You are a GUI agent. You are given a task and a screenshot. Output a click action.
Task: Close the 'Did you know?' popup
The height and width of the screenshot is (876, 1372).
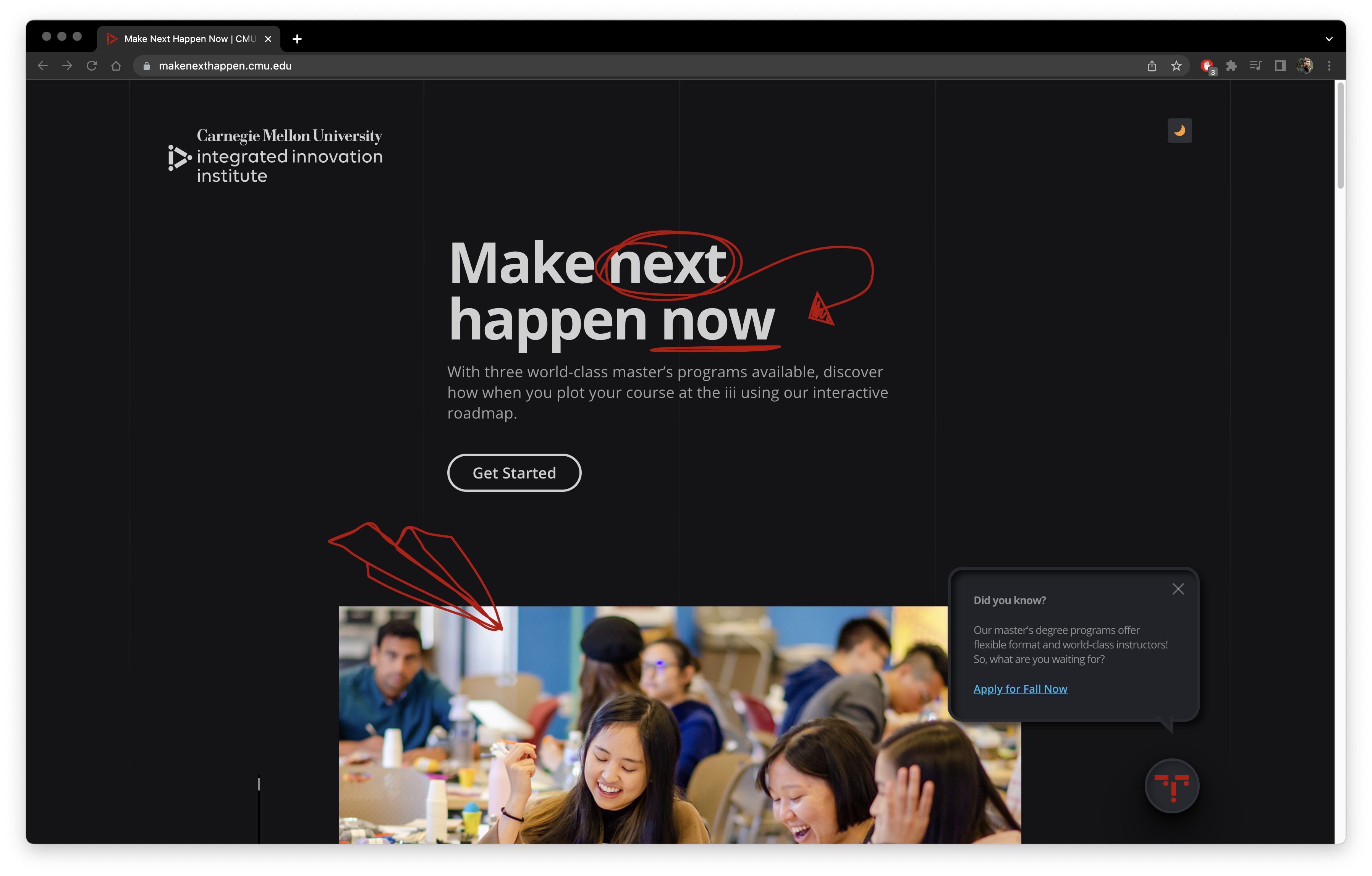tap(1178, 589)
